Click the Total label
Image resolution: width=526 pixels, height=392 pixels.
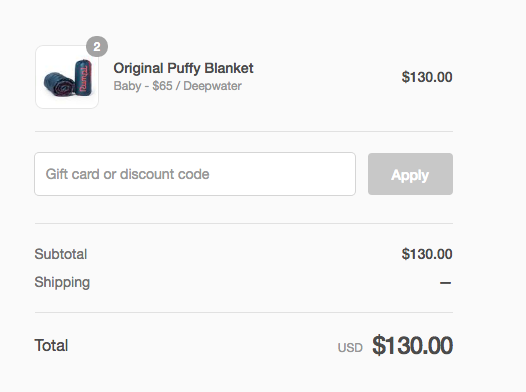(x=51, y=345)
